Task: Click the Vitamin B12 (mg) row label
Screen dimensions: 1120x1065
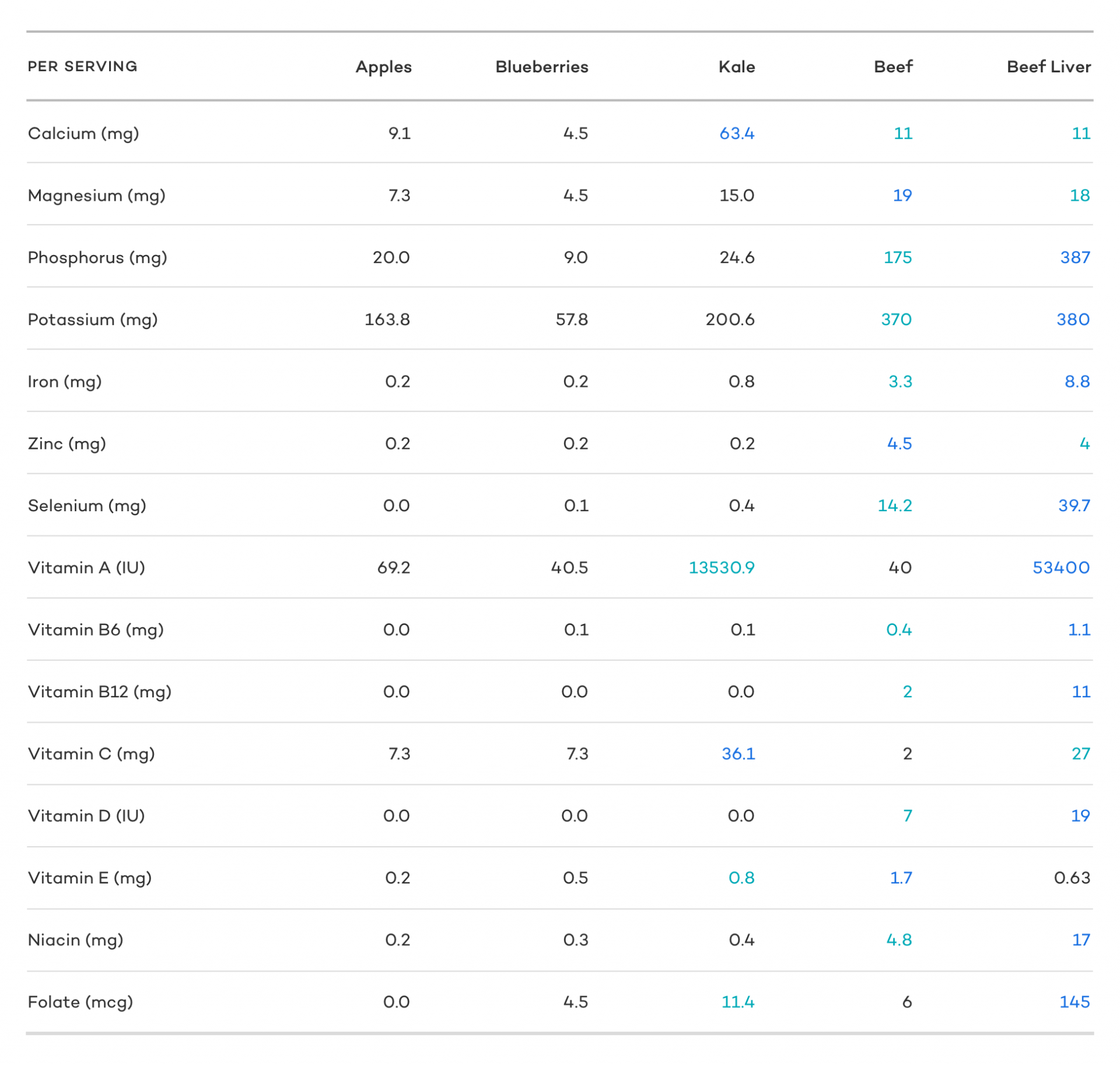Action: [x=99, y=692]
